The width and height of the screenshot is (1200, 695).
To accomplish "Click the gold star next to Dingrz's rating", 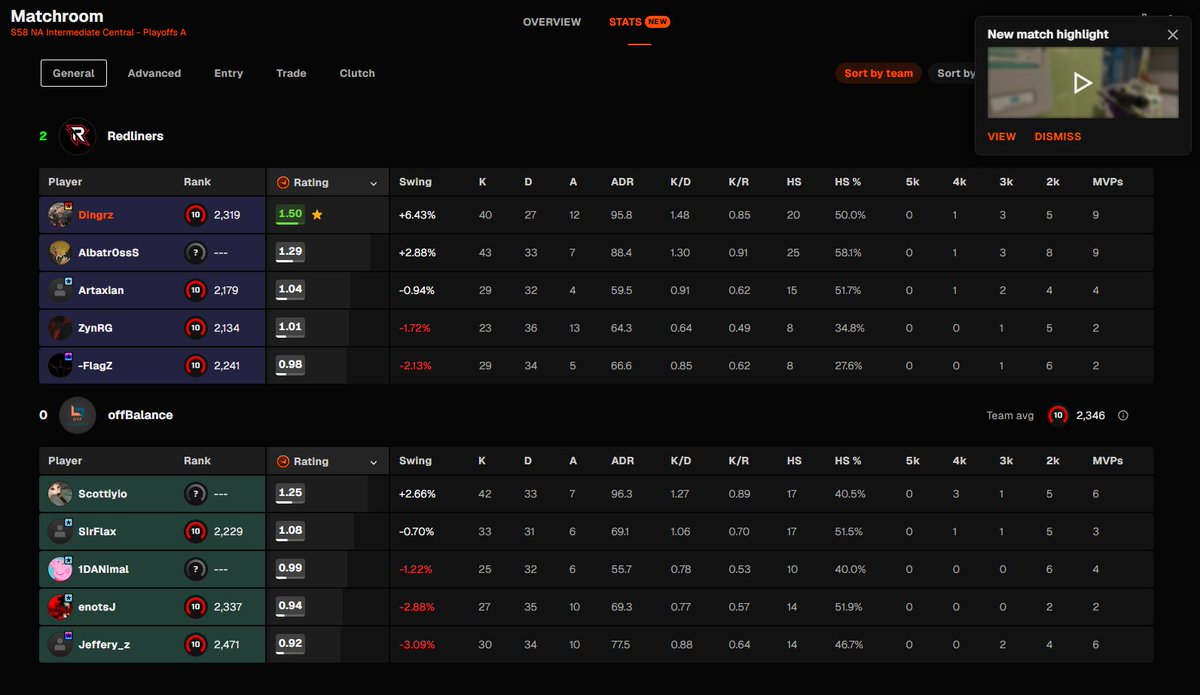I will (x=317, y=215).
